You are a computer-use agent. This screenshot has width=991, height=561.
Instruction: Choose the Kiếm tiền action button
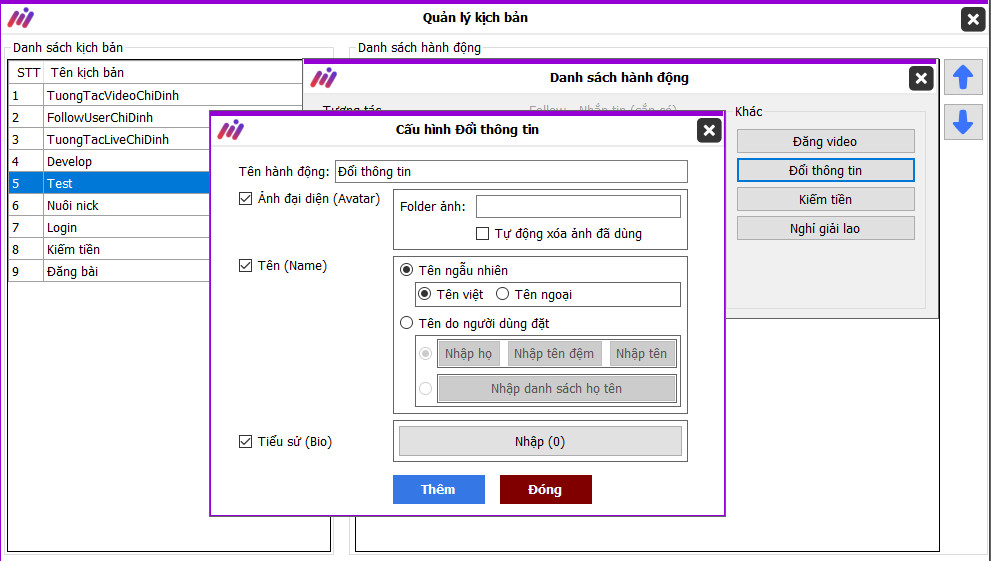pyautogui.click(x=825, y=199)
